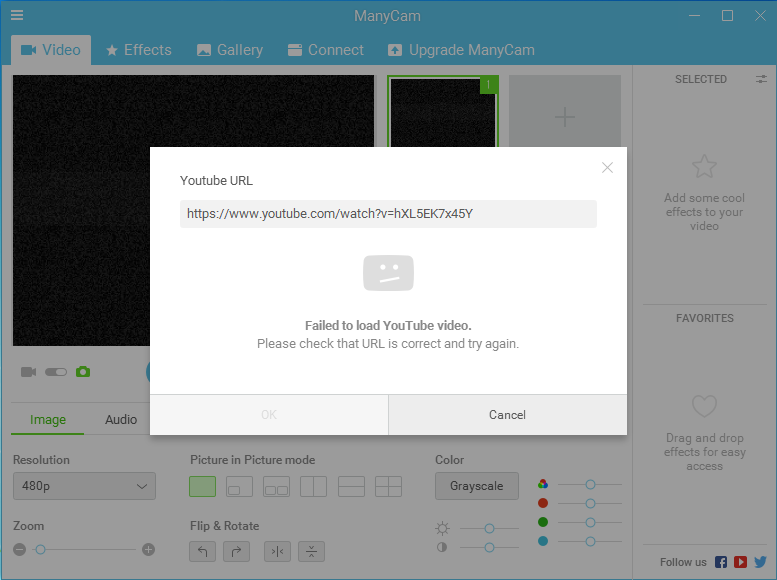Click the blue channel slider handle
This screenshot has height=580, width=777.
click(590, 542)
